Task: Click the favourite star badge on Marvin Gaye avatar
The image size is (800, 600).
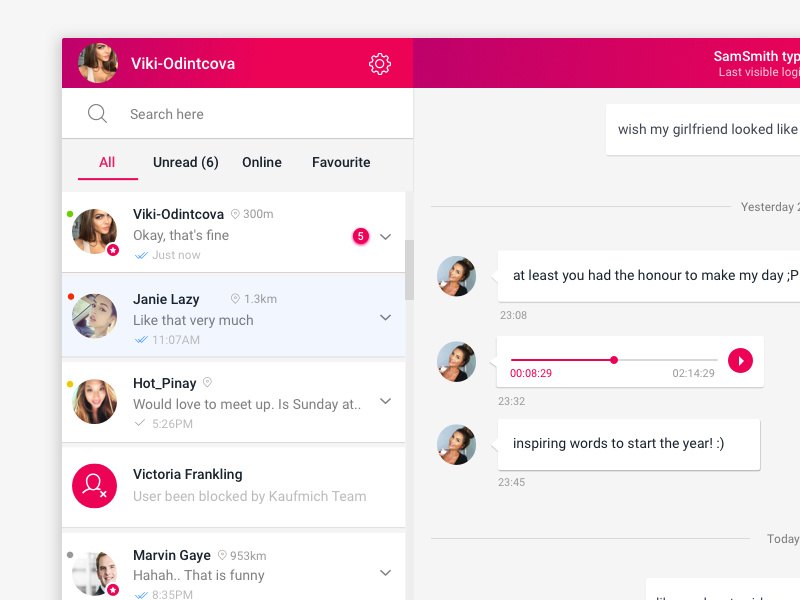Action: (x=113, y=590)
